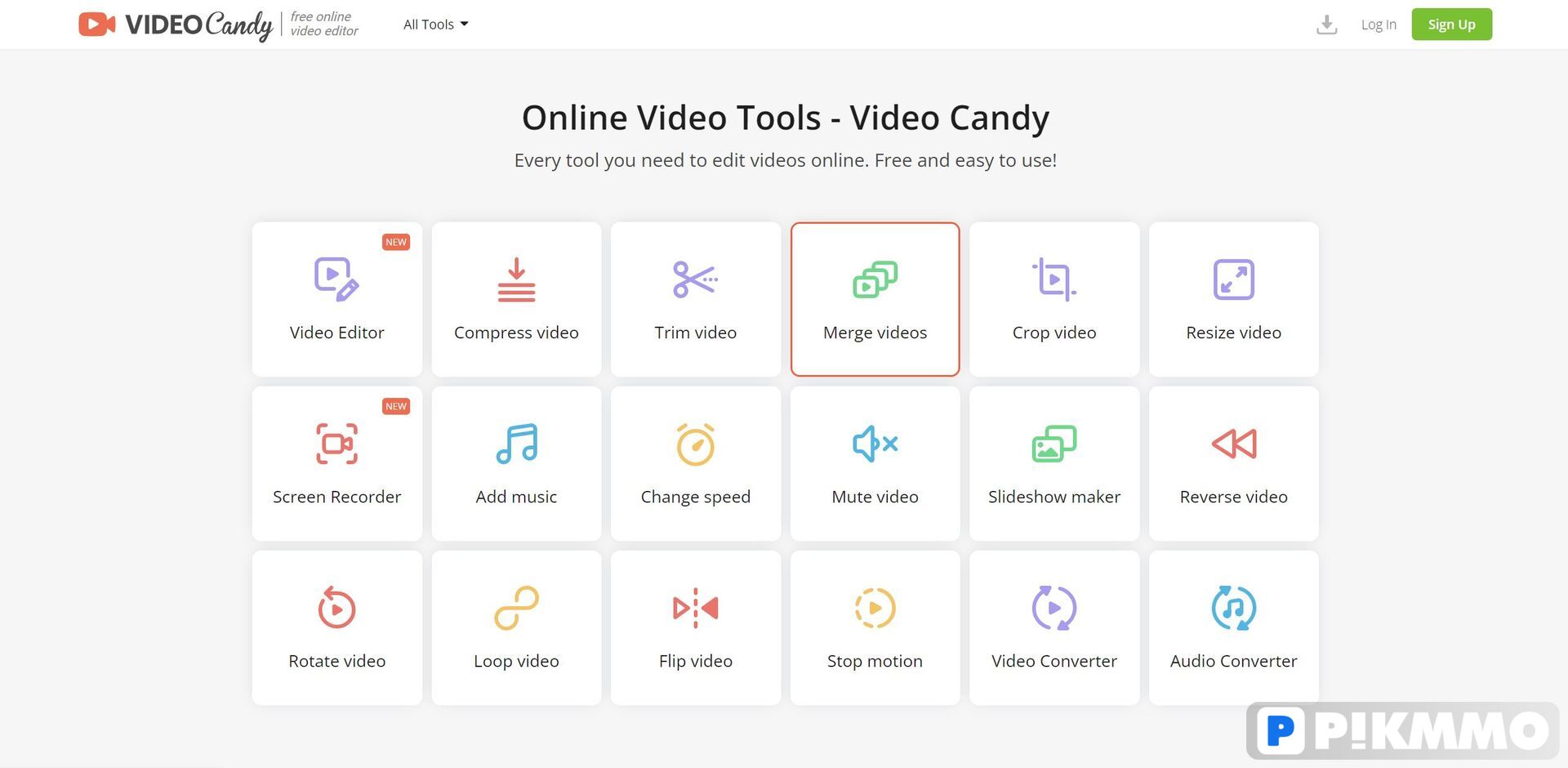The width and height of the screenshot is (1568, 768).
Task: Select the Loop video label
Action: click(x=516, y=661)
